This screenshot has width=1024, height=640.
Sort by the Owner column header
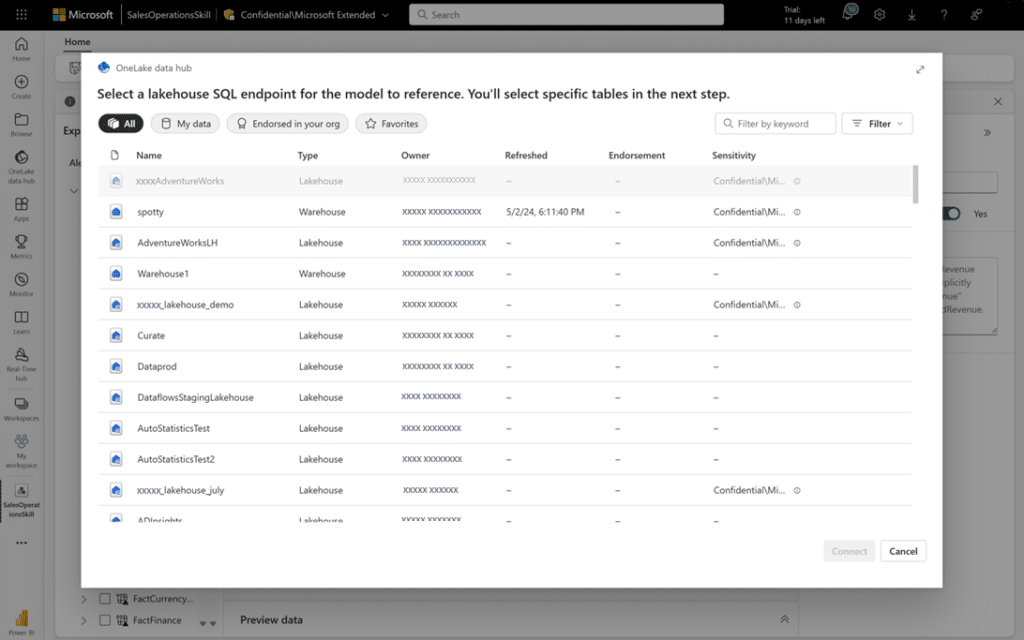coord(415,155)
